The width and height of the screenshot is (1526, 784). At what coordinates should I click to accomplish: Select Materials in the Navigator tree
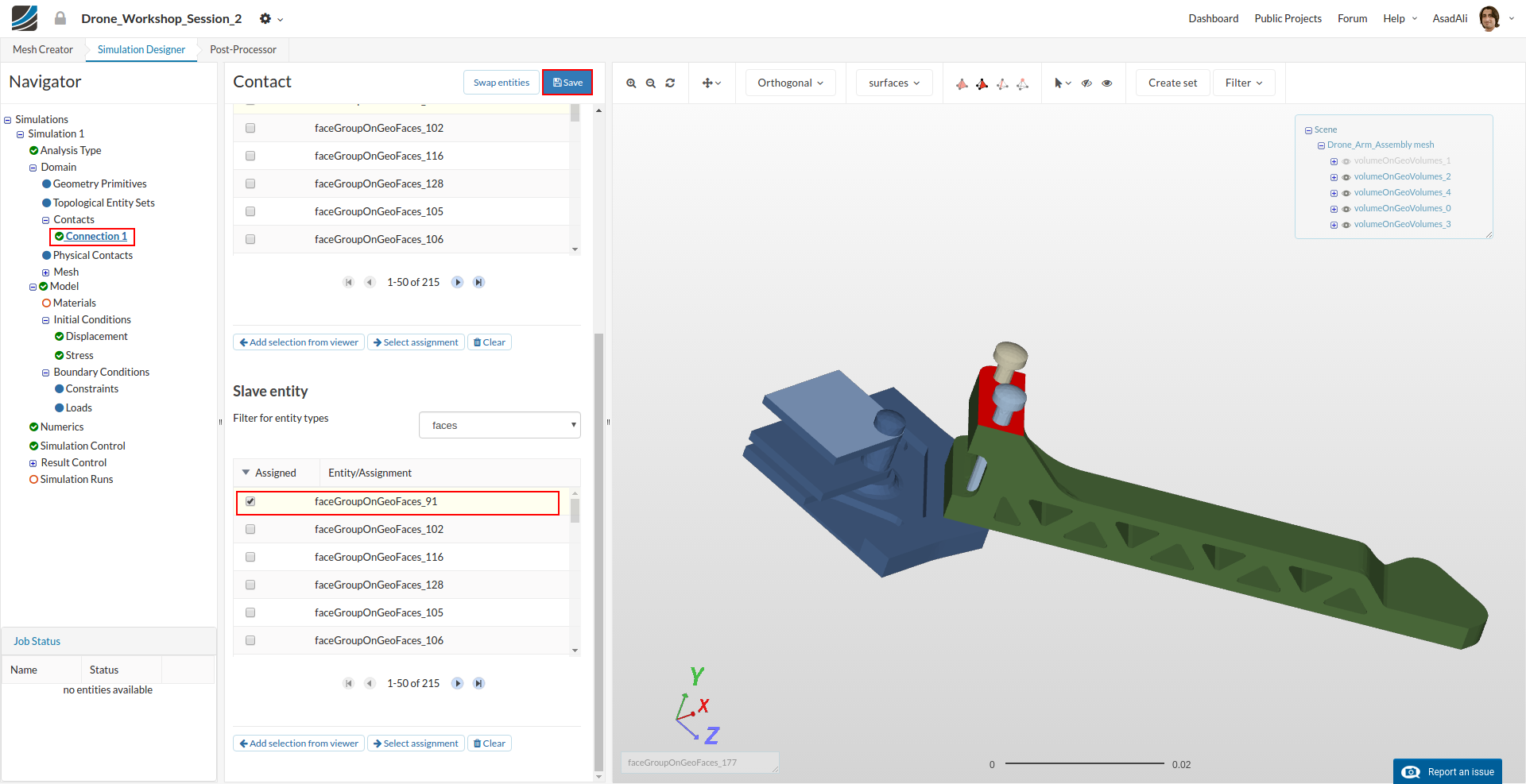pos(74,303)
